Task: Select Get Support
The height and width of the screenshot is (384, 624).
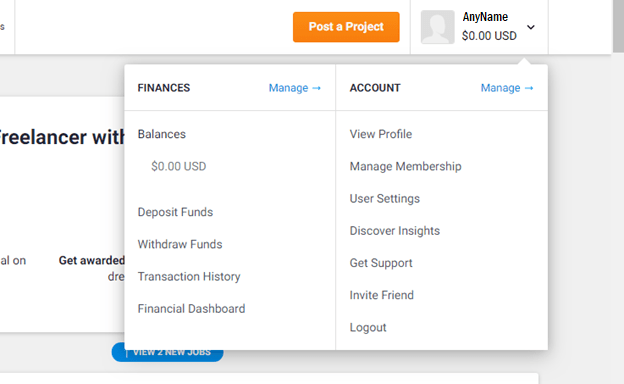Action: (381, 263)
